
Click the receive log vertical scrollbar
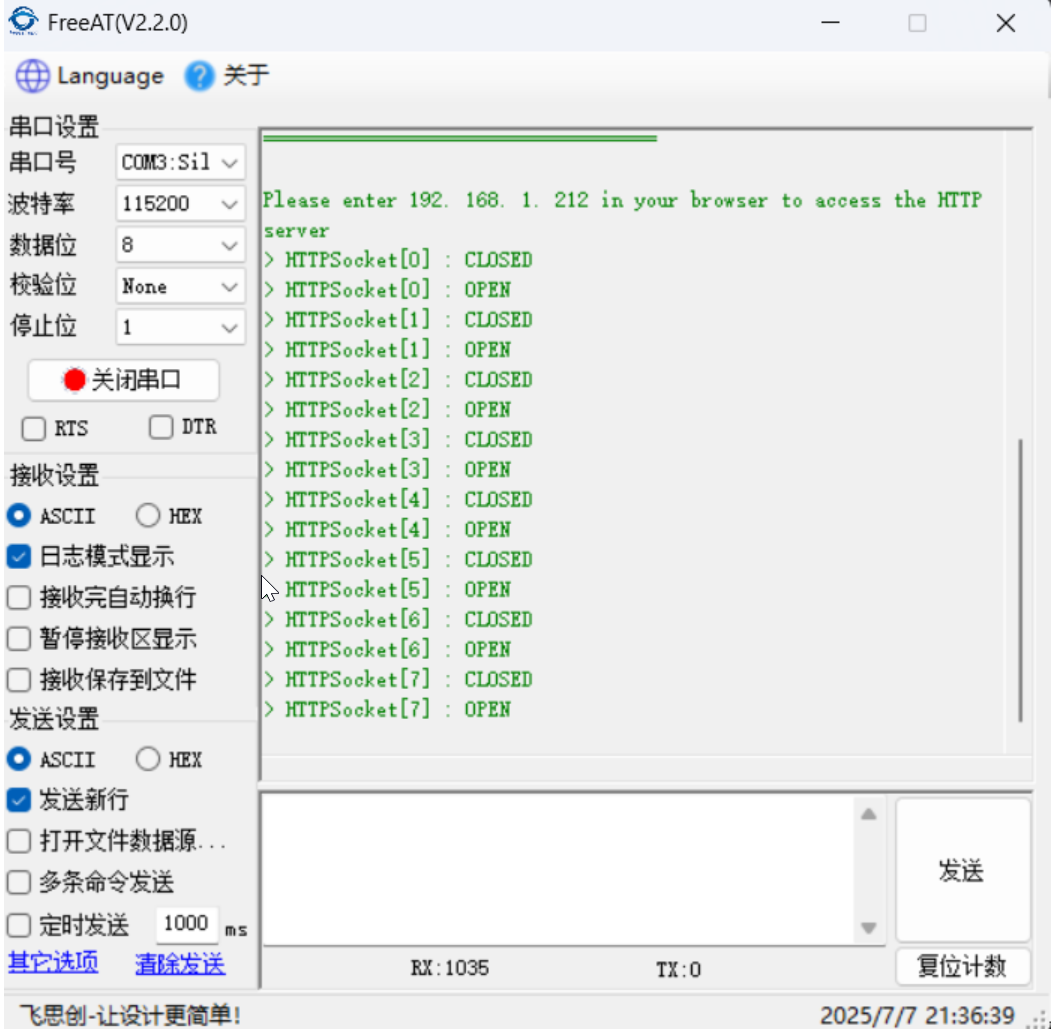click(x=1020, y=579)
